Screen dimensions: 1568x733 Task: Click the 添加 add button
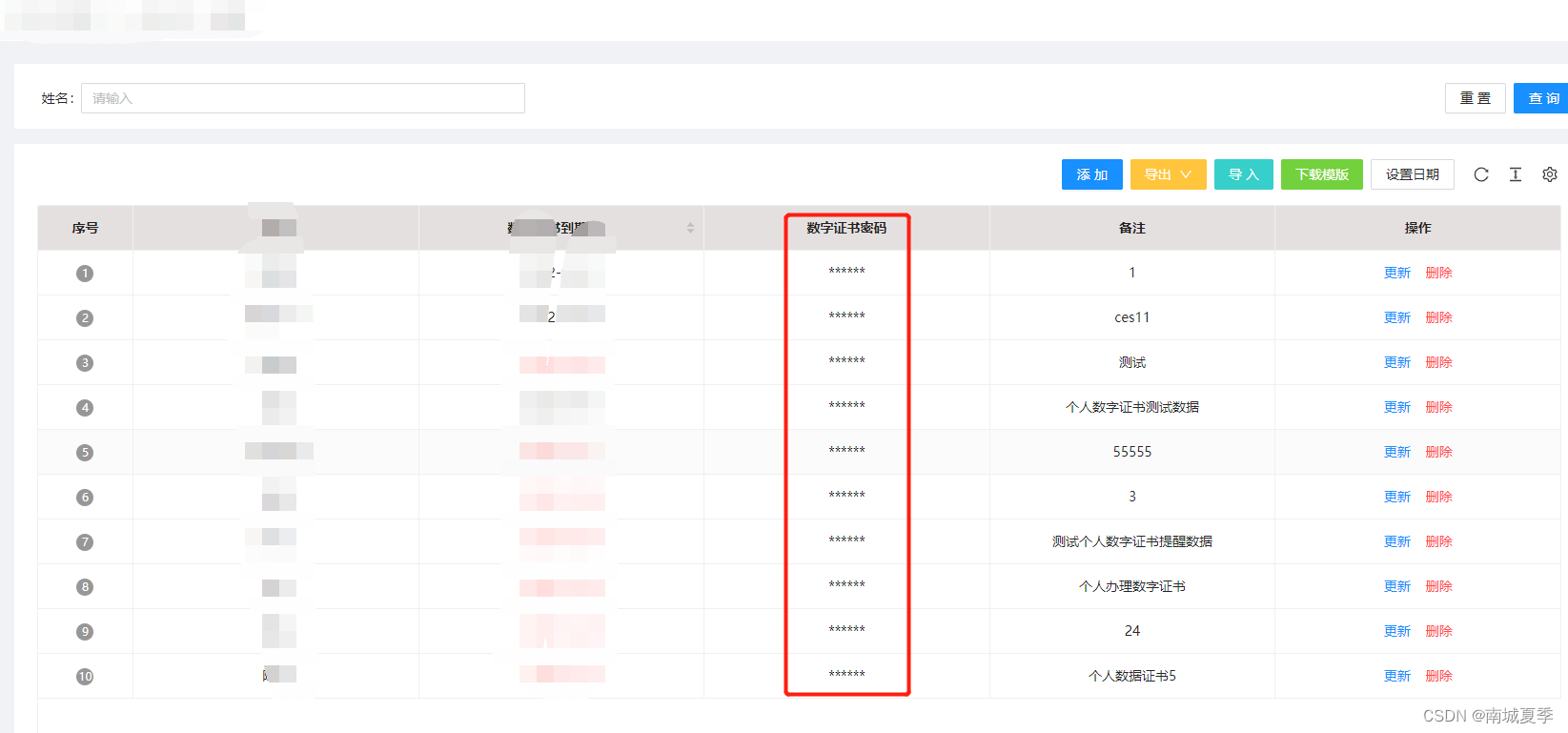[x=1092, y=174]
